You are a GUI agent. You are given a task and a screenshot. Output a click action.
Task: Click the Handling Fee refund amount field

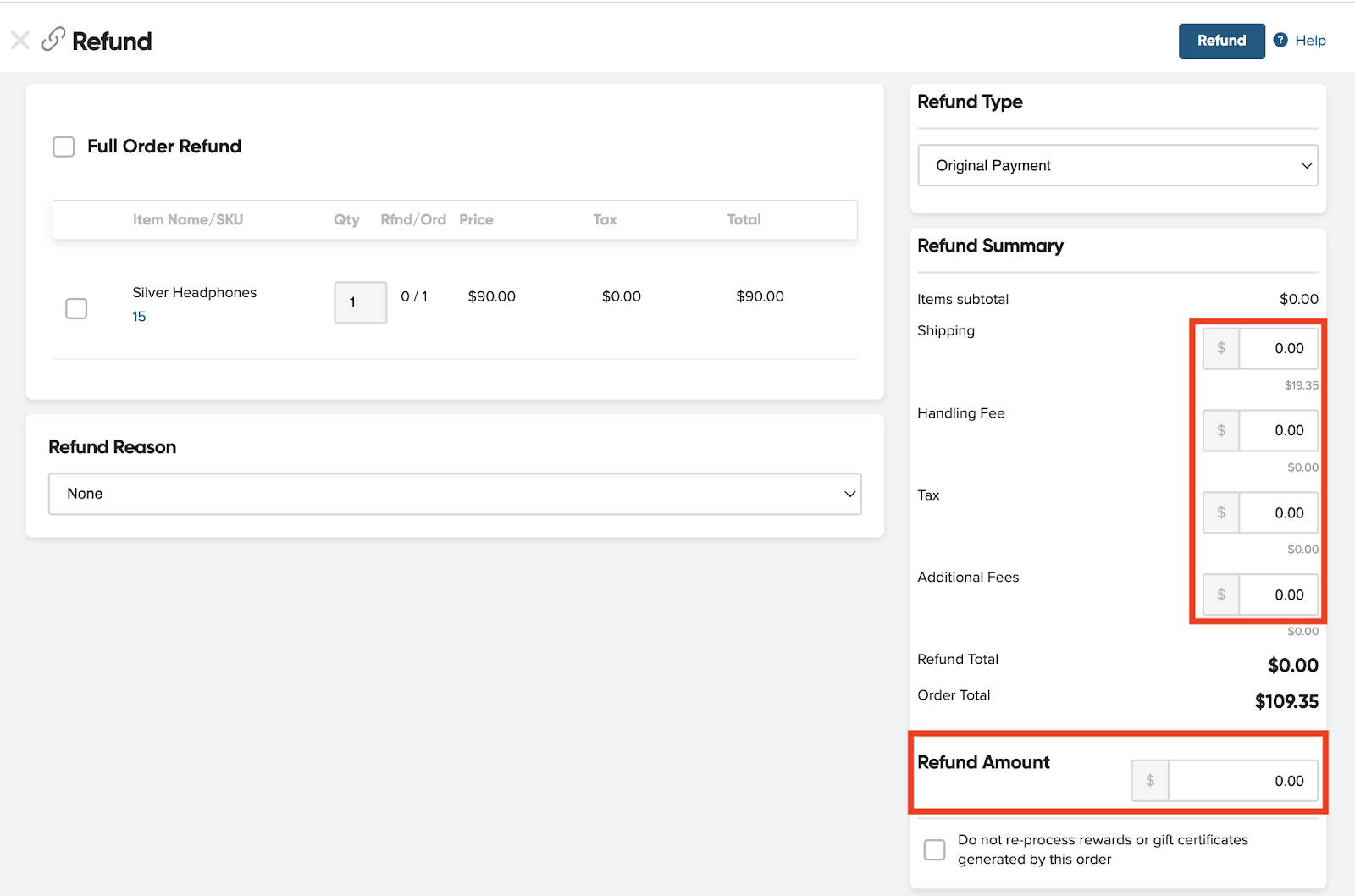click(x=1278, y=430)
